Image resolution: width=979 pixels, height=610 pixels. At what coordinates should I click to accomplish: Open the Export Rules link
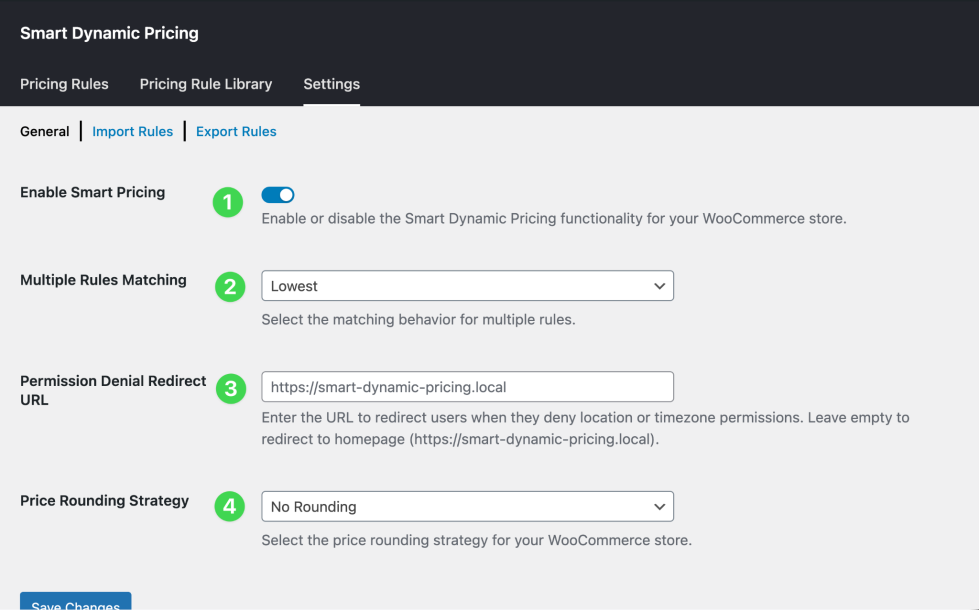[236, 131]
